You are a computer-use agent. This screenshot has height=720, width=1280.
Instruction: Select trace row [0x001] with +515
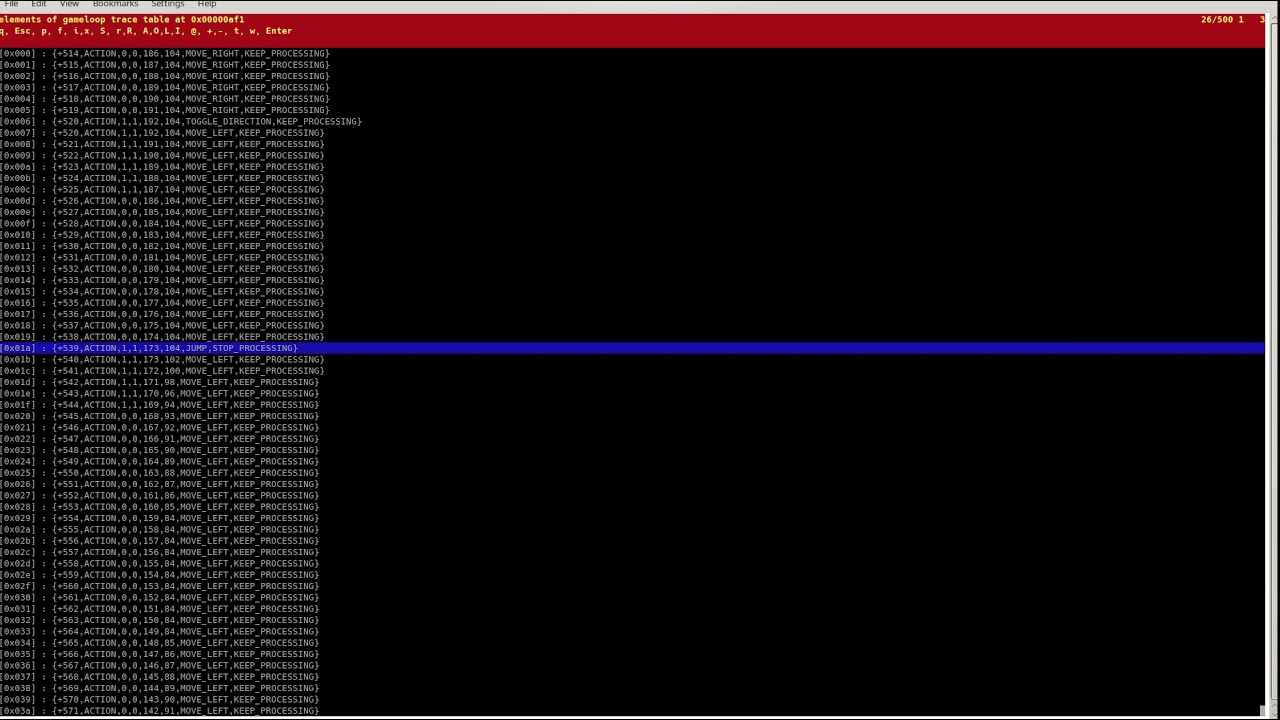coord(165,65)
